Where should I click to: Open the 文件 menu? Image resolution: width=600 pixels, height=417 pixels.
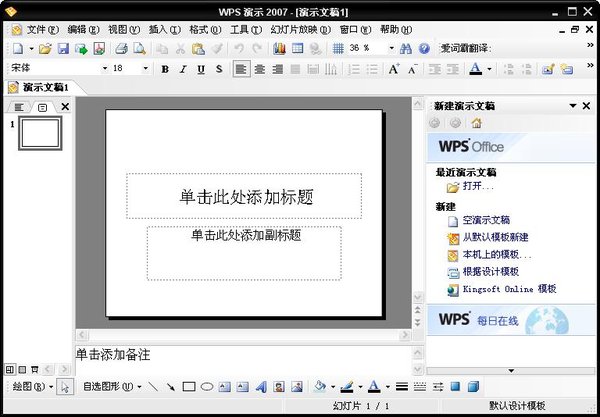42,29
